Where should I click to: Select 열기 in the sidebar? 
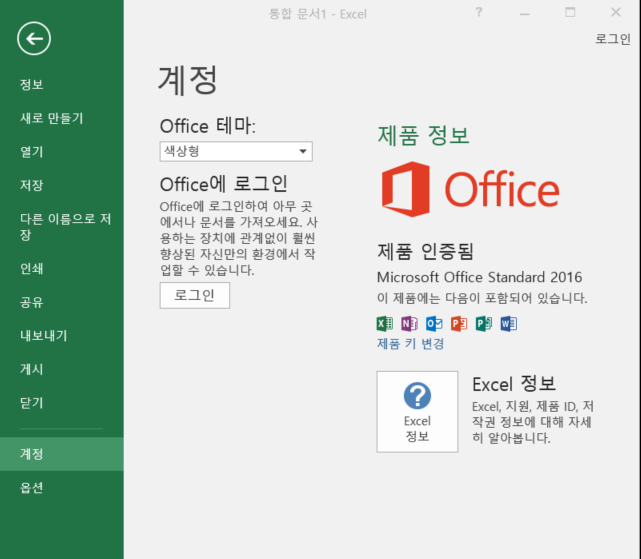click(x=62, y=152)
